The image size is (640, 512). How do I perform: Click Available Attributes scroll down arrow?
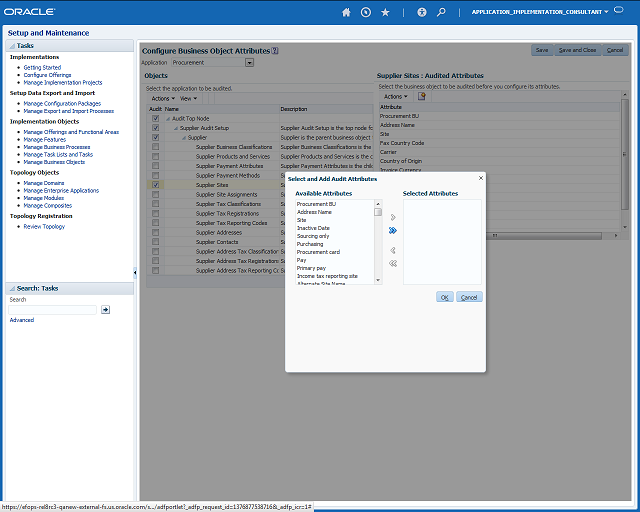point(378,280)
